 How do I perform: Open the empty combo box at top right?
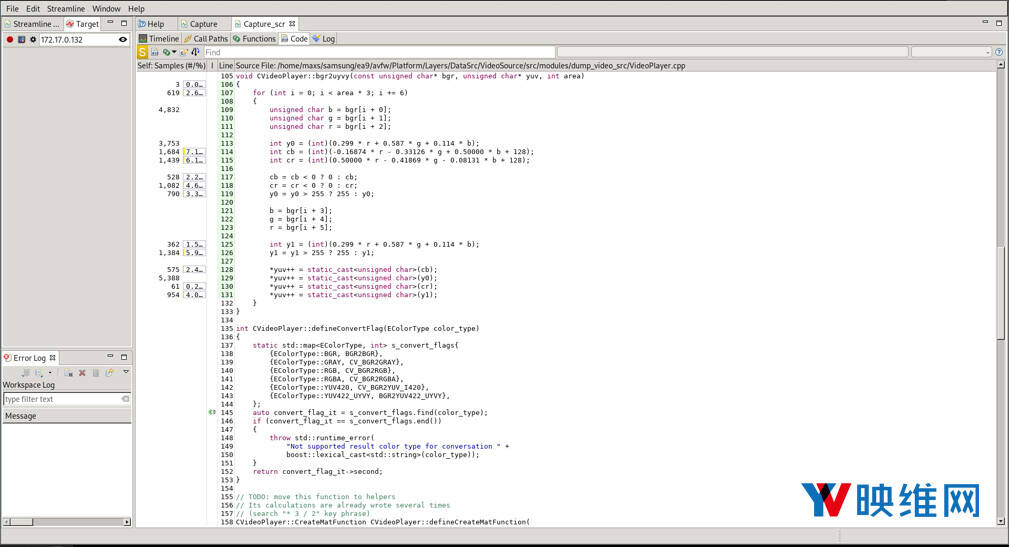(950, 52)
